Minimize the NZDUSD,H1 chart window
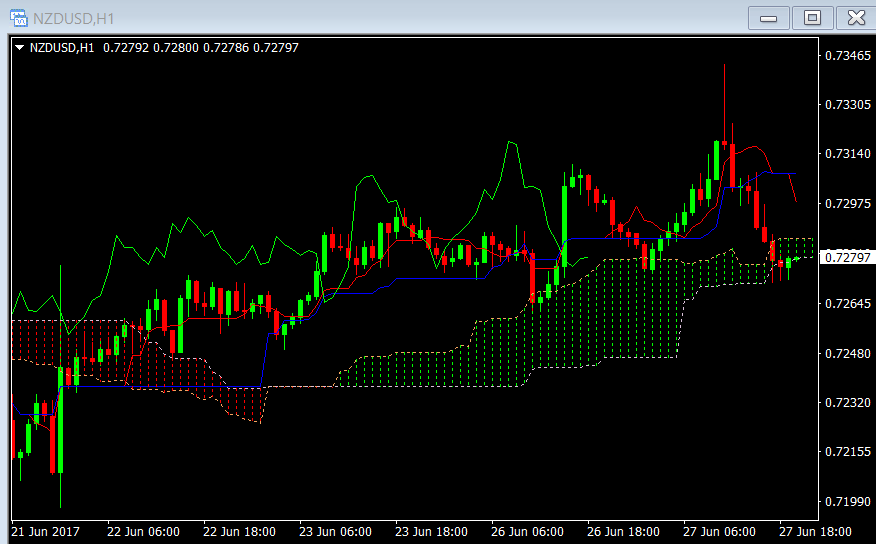Screen dimensions: 876x544 (x=768, y=17)
